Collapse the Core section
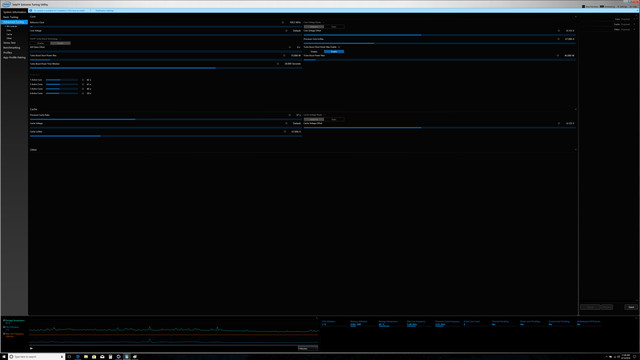640x360 pixels. [x=576, y=17]
